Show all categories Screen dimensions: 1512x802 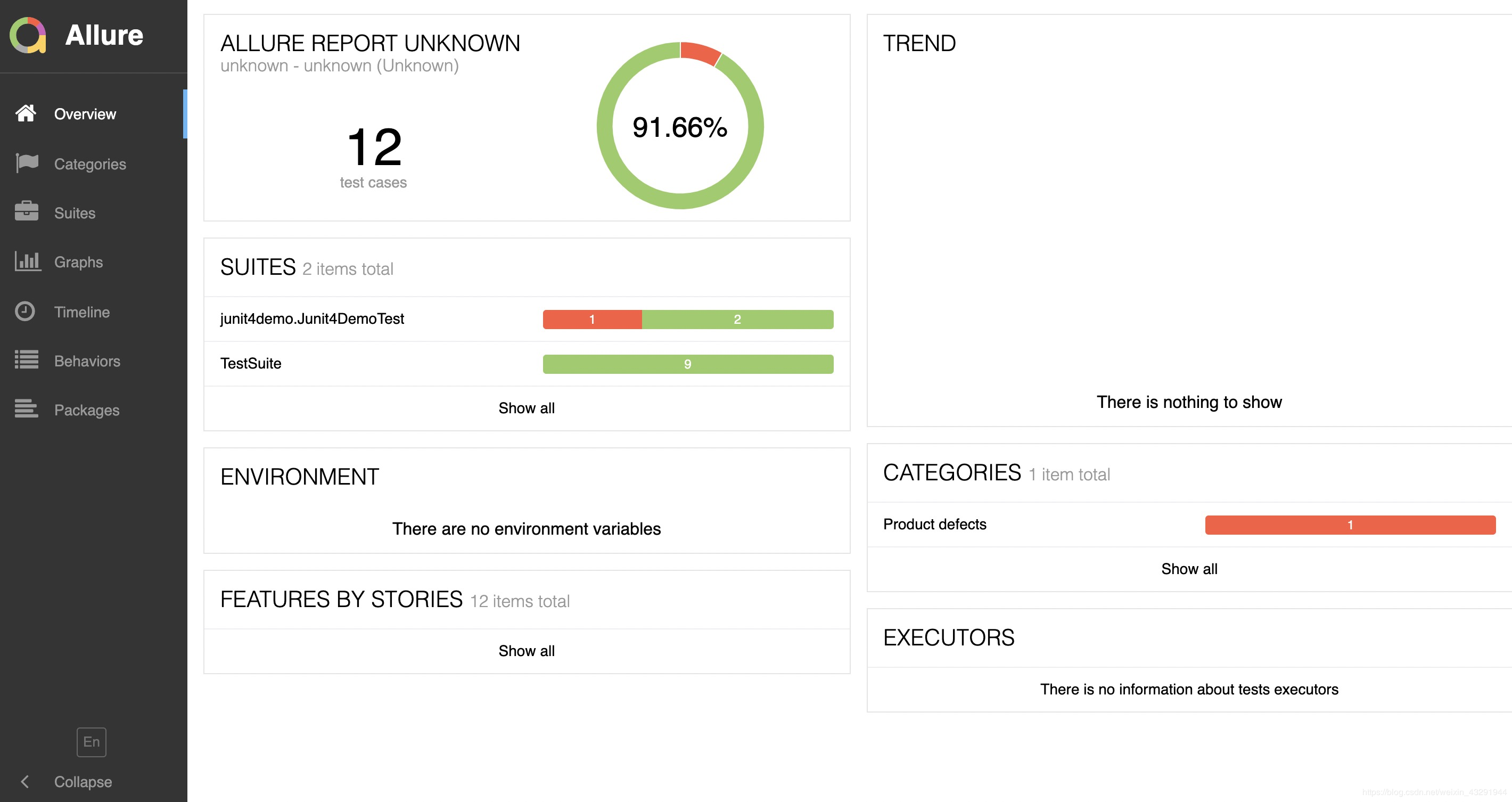(x=1189, y=569)
